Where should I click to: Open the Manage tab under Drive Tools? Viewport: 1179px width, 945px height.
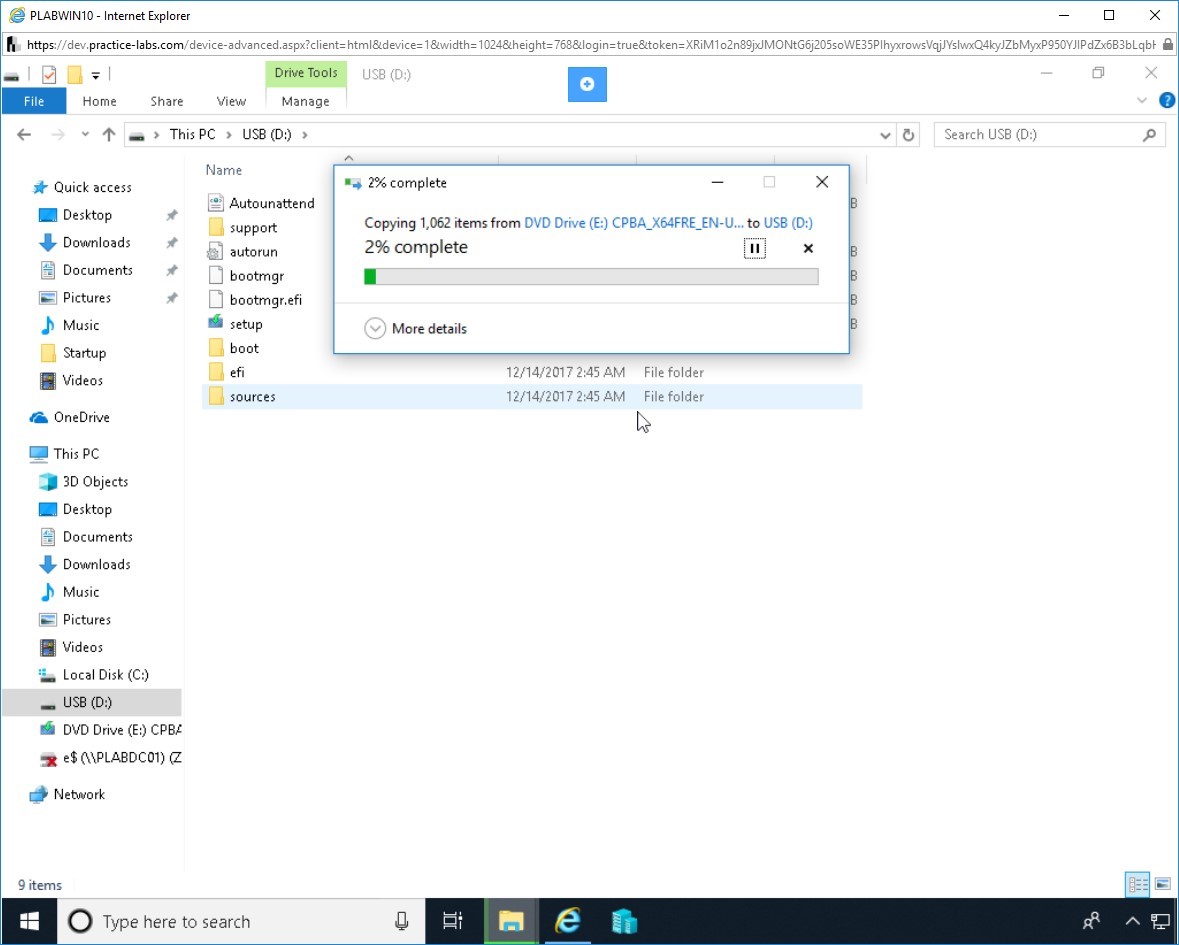[305, 101]
